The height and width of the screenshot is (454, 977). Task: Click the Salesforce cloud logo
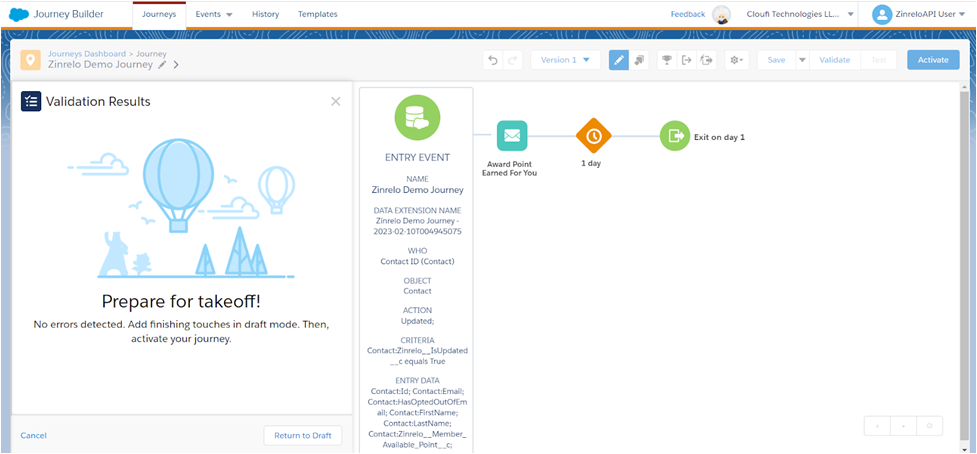point(19,14)
